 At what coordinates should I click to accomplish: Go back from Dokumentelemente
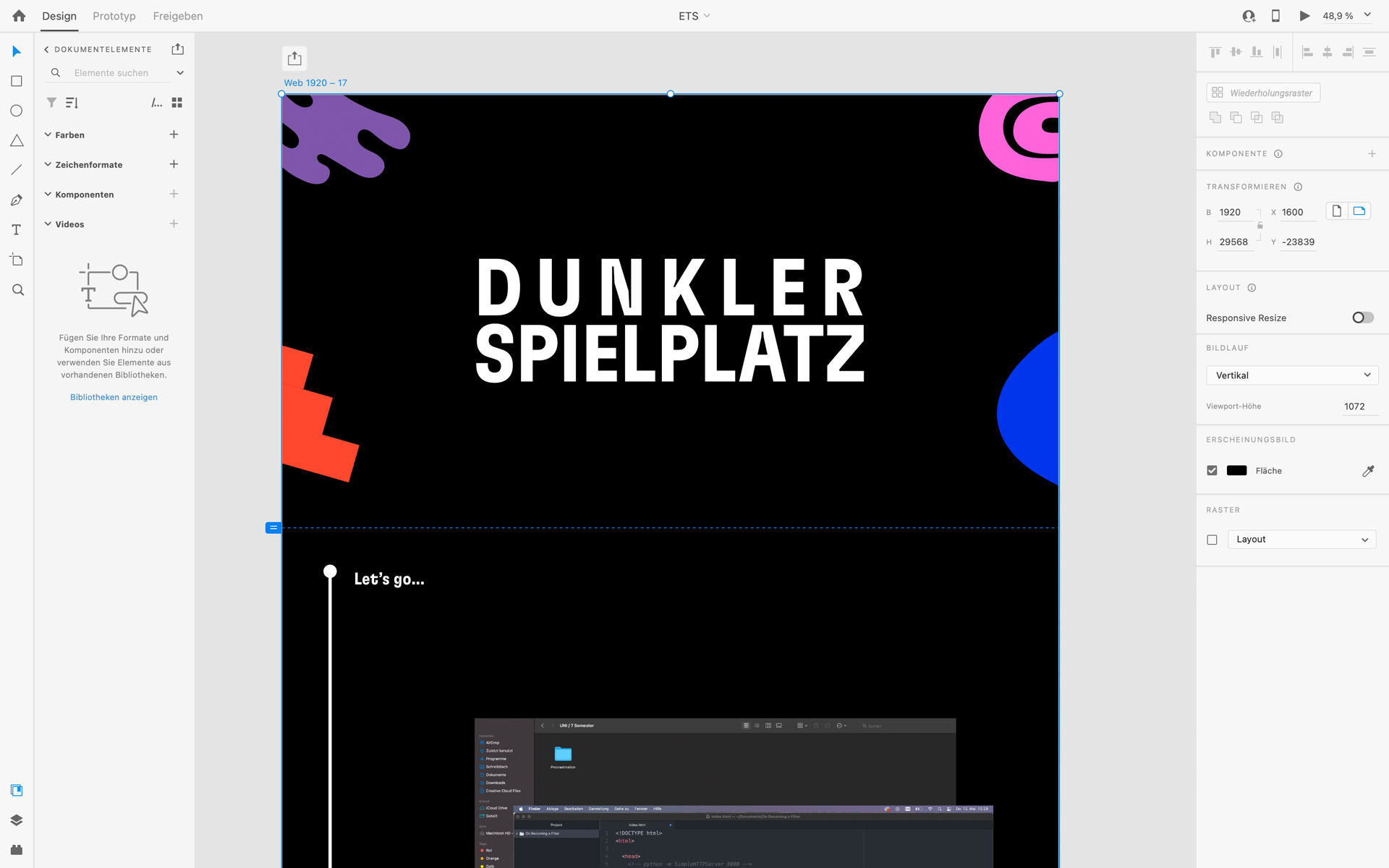pos(46,49)
